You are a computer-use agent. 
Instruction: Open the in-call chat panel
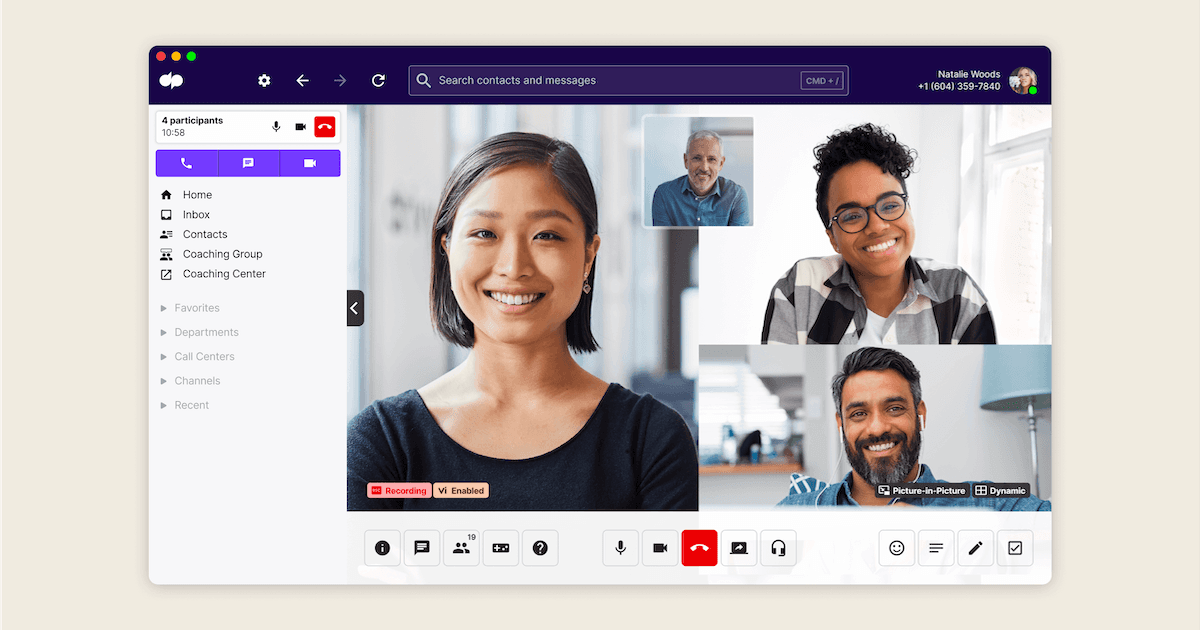421,547
